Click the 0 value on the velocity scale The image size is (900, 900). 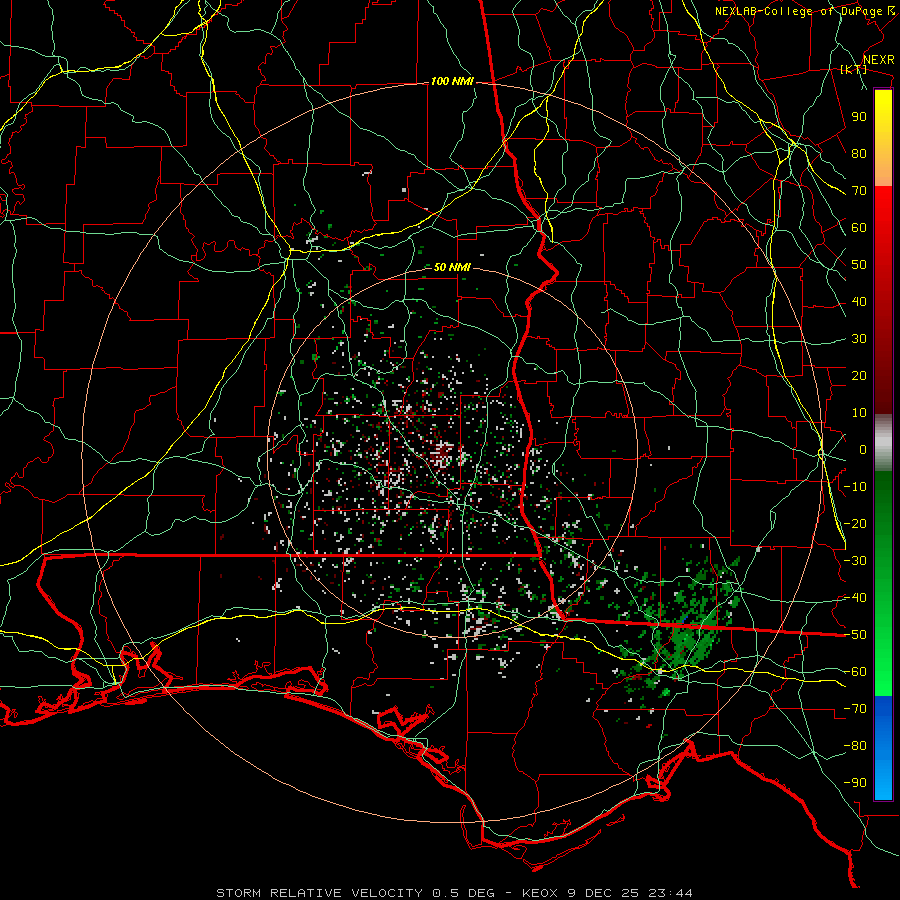point(863,449)
